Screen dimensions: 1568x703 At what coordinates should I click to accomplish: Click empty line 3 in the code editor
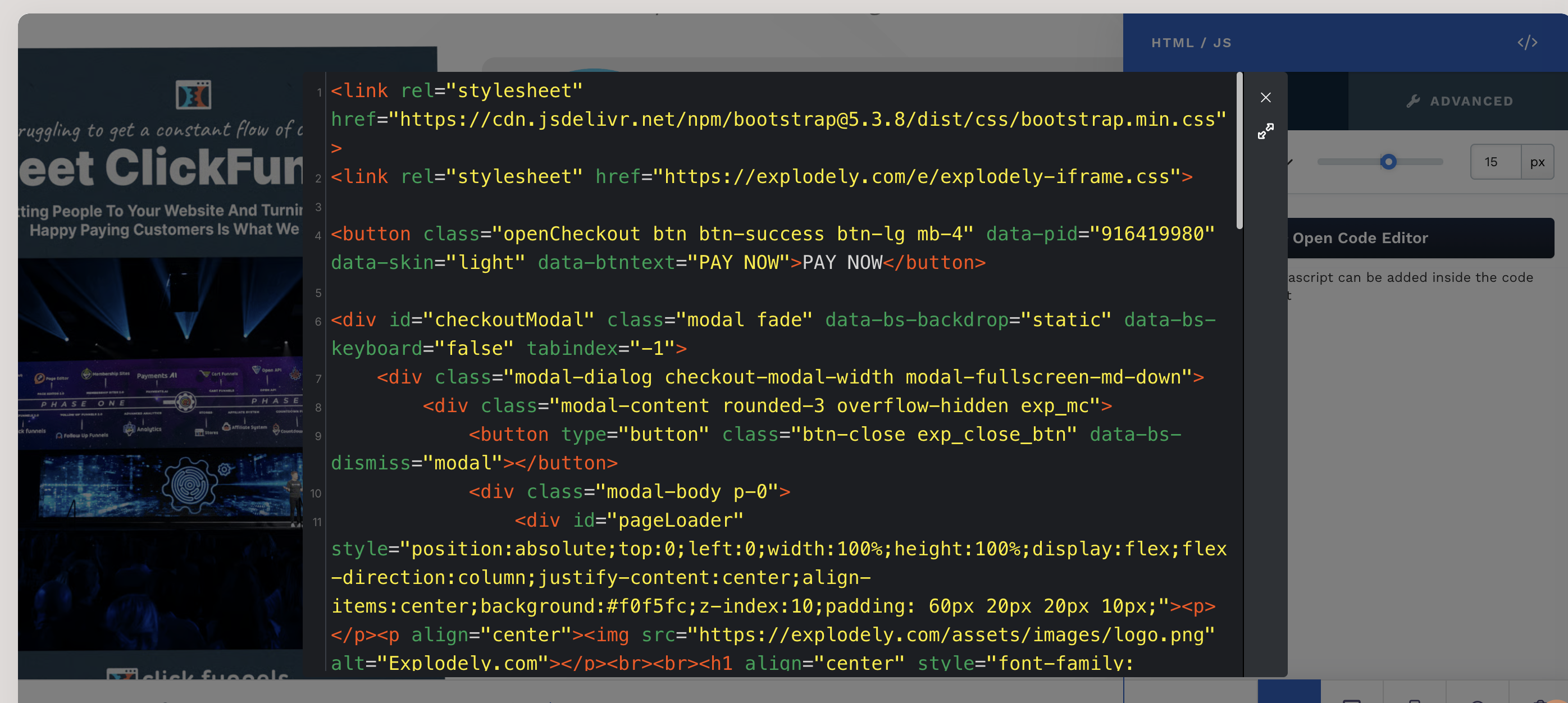[x=779, y=206]
